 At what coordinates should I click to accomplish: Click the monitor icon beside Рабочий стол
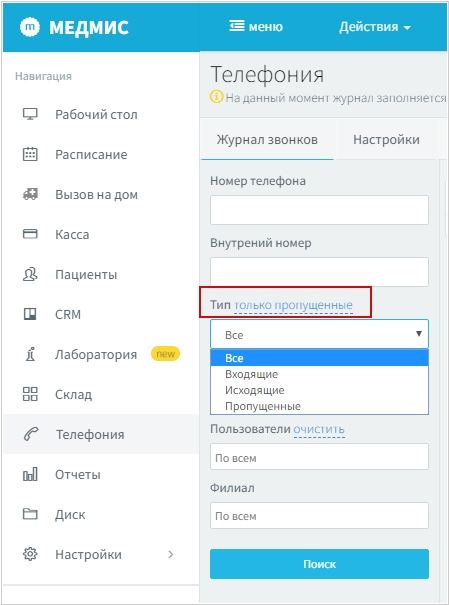[x=30, y=114]
